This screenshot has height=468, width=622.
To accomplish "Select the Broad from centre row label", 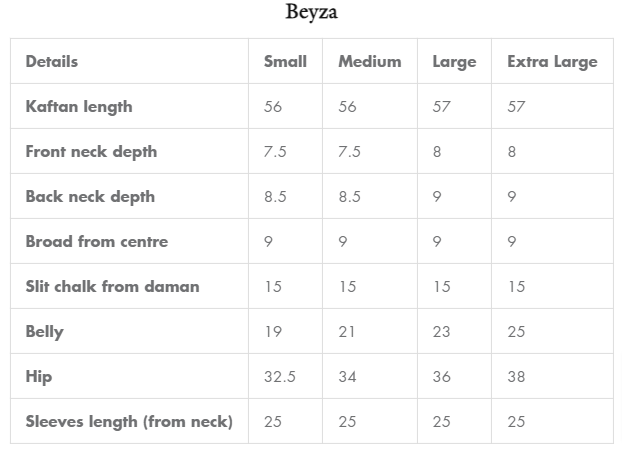I will (x=97, y=241).
